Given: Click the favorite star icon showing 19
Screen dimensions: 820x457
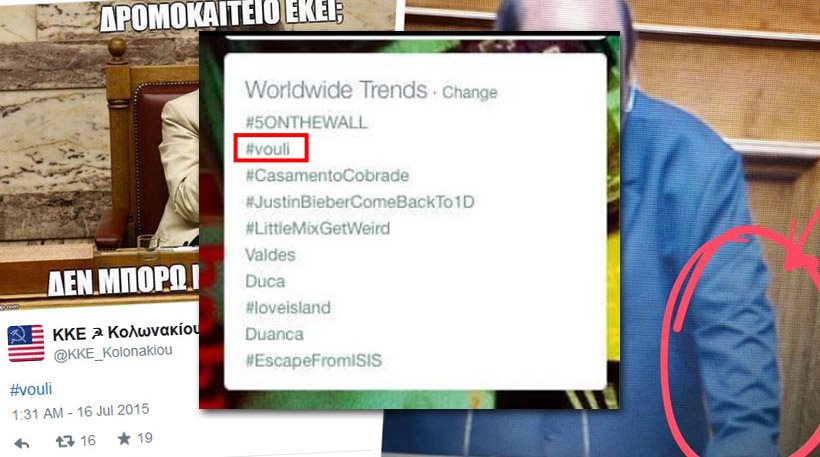Looking at the screenshot, I should tap(124, 438).
